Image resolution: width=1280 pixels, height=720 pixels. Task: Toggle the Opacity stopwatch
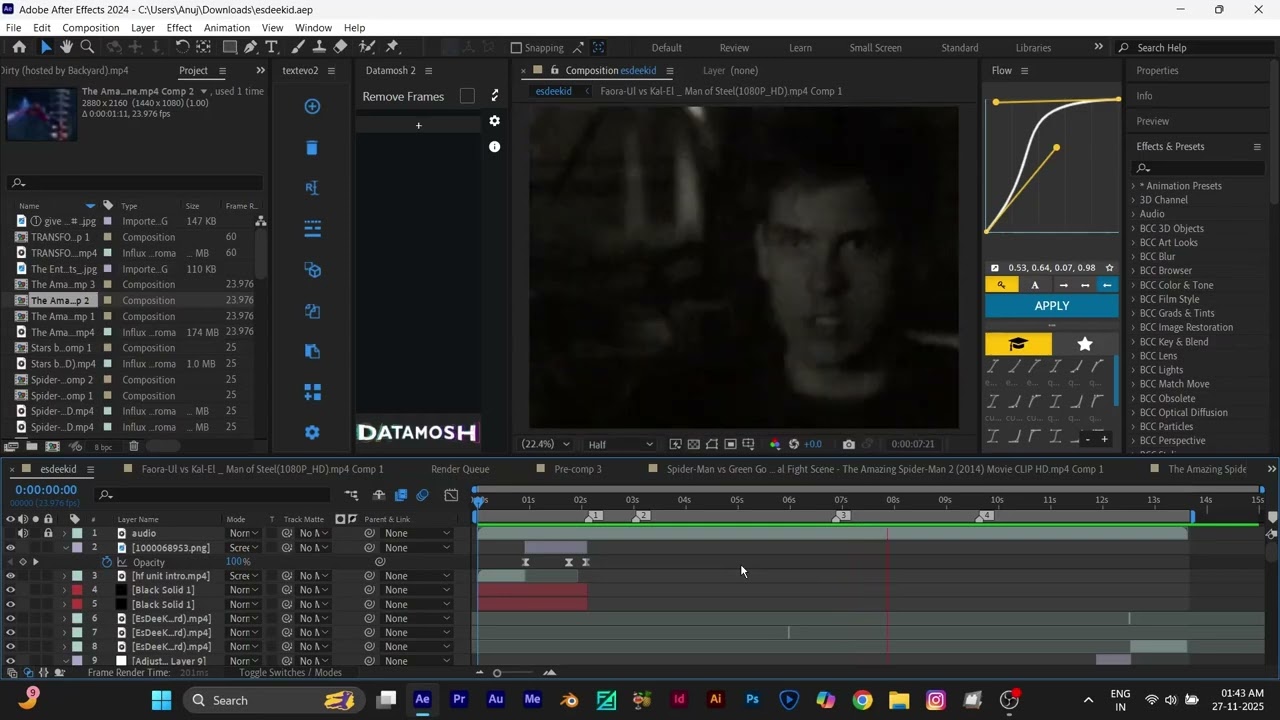(107, 562)
